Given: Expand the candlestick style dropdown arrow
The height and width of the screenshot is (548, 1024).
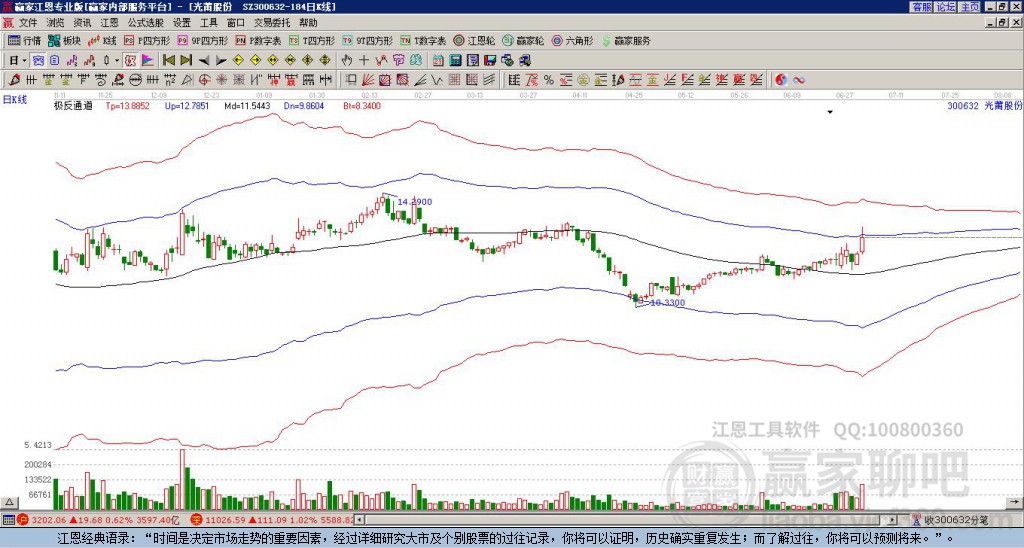Looking at the screenshot, I should click(x=117, y=61).
